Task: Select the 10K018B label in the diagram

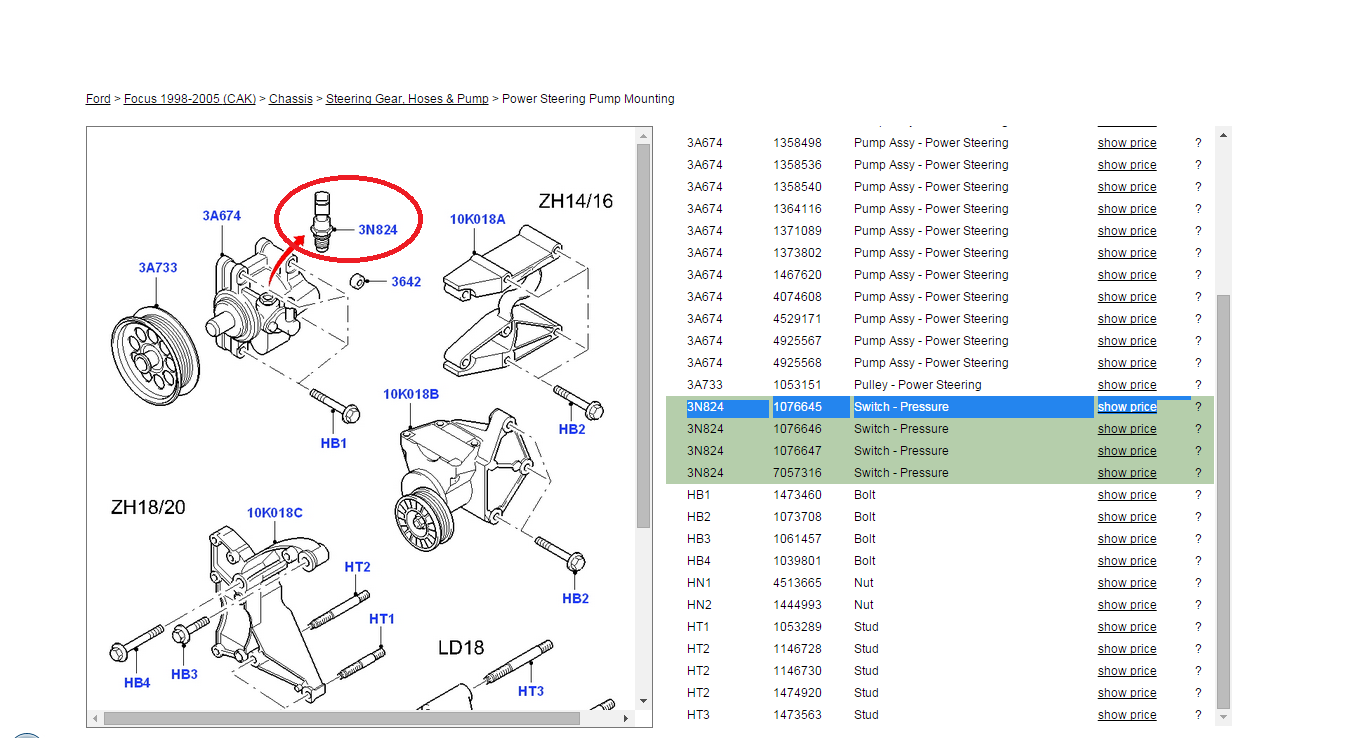Action: (x=411, y=394)
